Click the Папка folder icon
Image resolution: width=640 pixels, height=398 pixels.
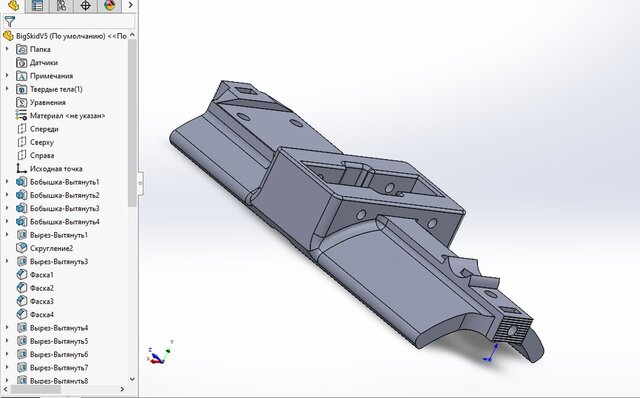[21, 49]
